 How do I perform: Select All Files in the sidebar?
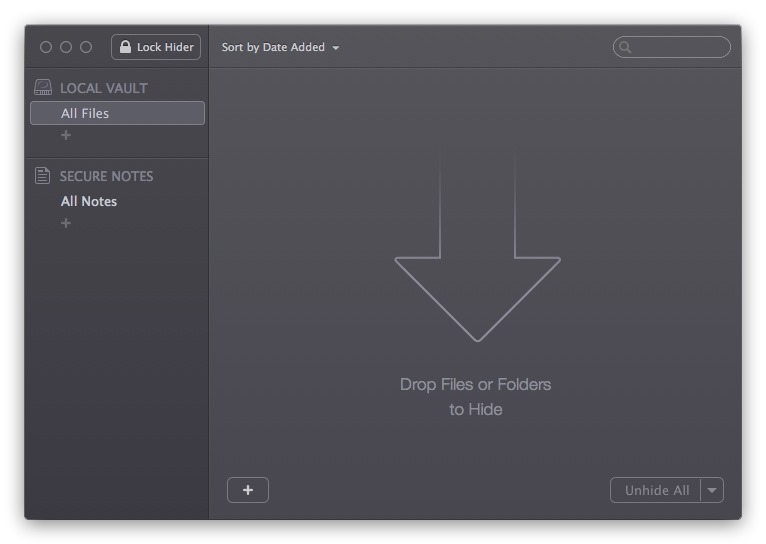point(117,113)
